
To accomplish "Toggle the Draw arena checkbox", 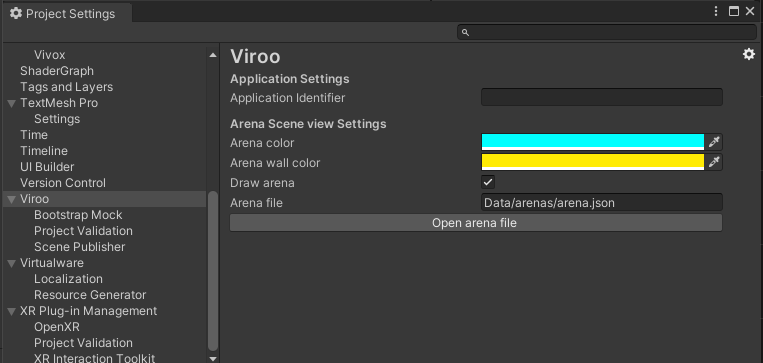I will (x=488, y=182).
